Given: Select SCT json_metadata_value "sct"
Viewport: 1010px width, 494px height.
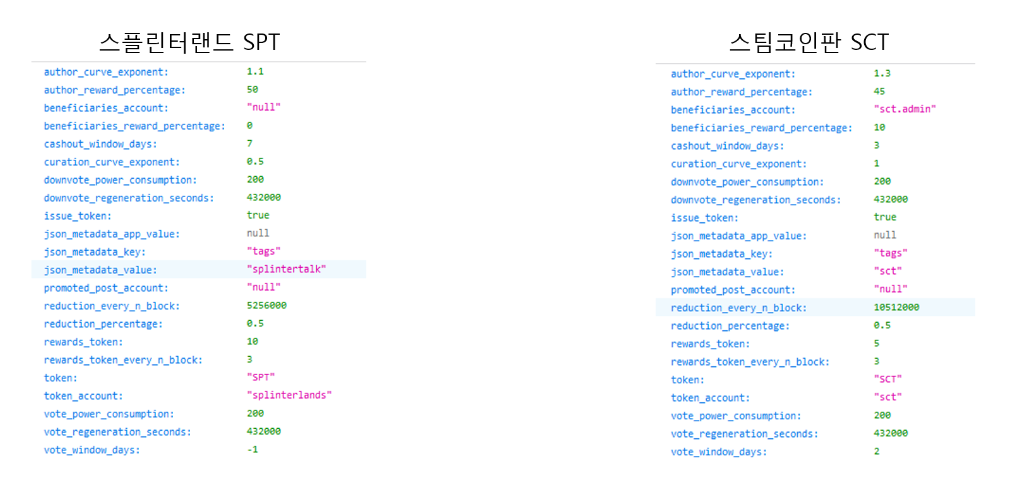Looking at the screenshot, I should coord(888,272).
